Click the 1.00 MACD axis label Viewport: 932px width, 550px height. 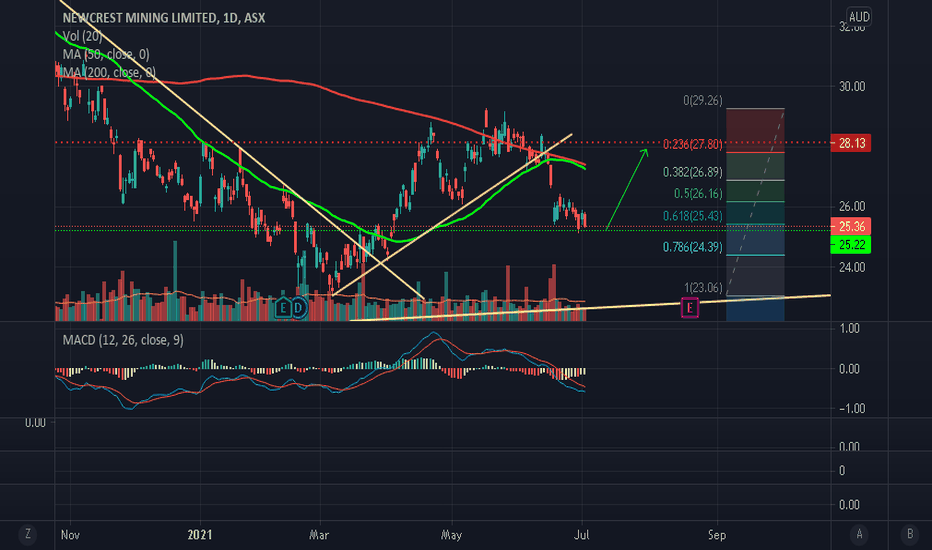(x=849, y=328)
